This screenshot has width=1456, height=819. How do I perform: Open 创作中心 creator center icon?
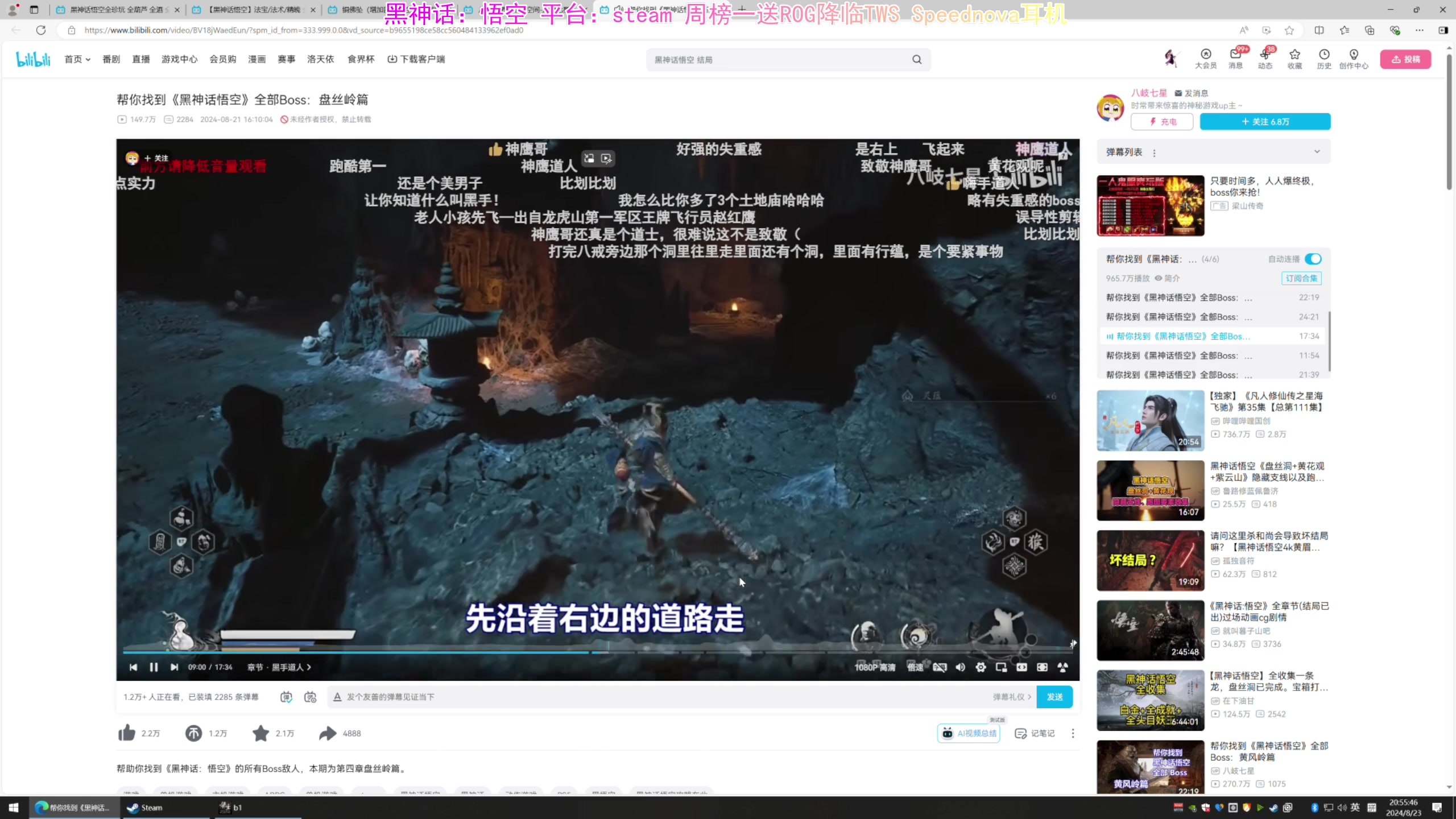click(1354, 59)
